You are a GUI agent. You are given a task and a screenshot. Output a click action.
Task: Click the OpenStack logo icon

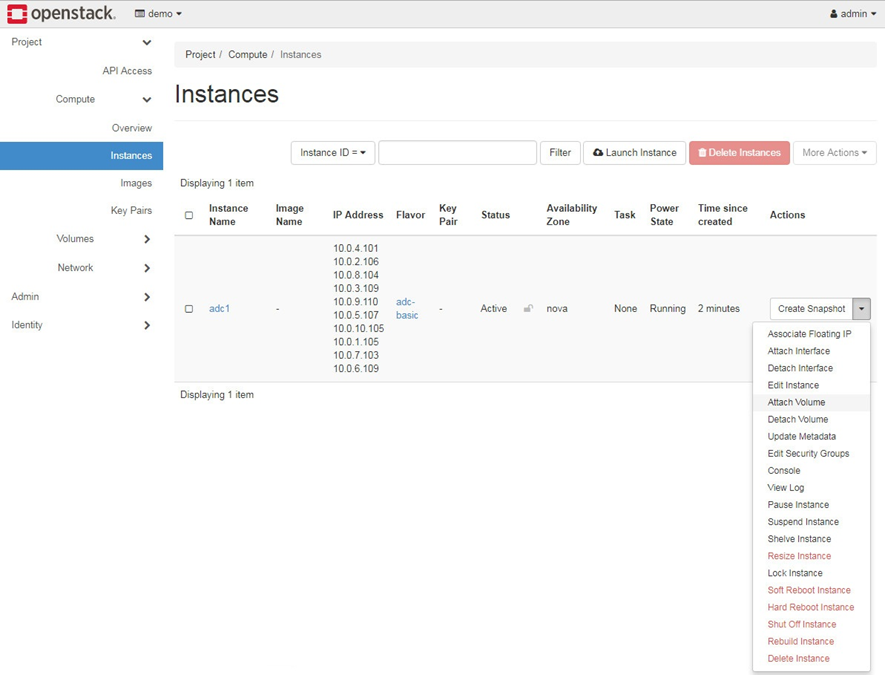pos(17,14)
